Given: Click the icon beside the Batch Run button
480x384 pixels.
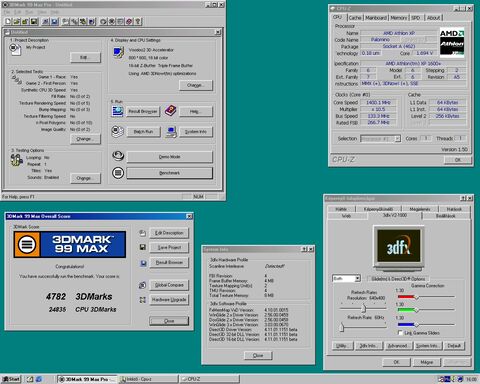Looking at the screenshot, I should pos(117,131).
